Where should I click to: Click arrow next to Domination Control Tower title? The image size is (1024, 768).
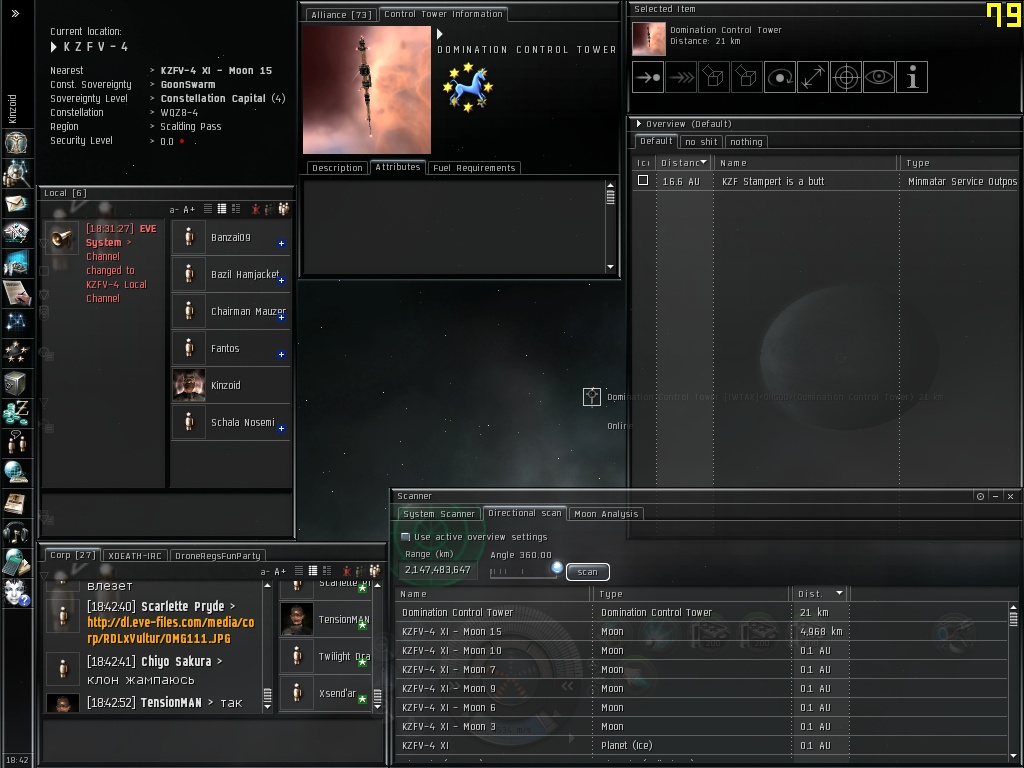coord(440,34)
